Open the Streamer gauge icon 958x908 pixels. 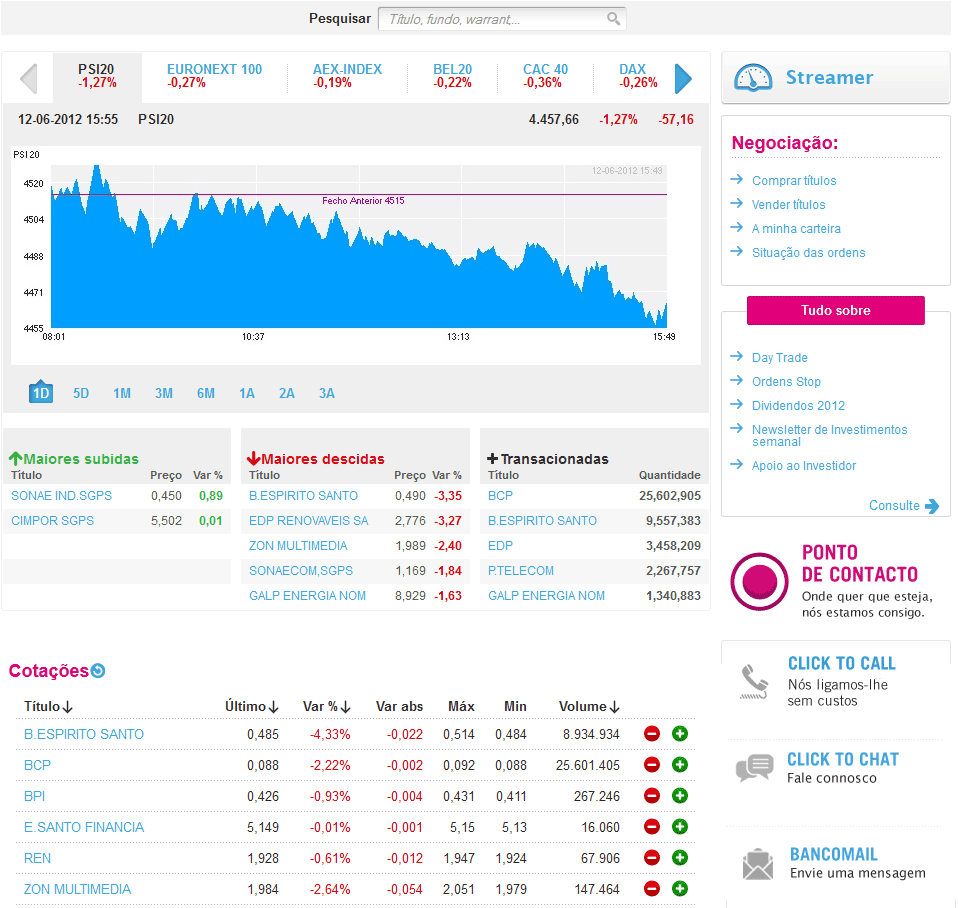pyautogui.click(x=753, y=78)
